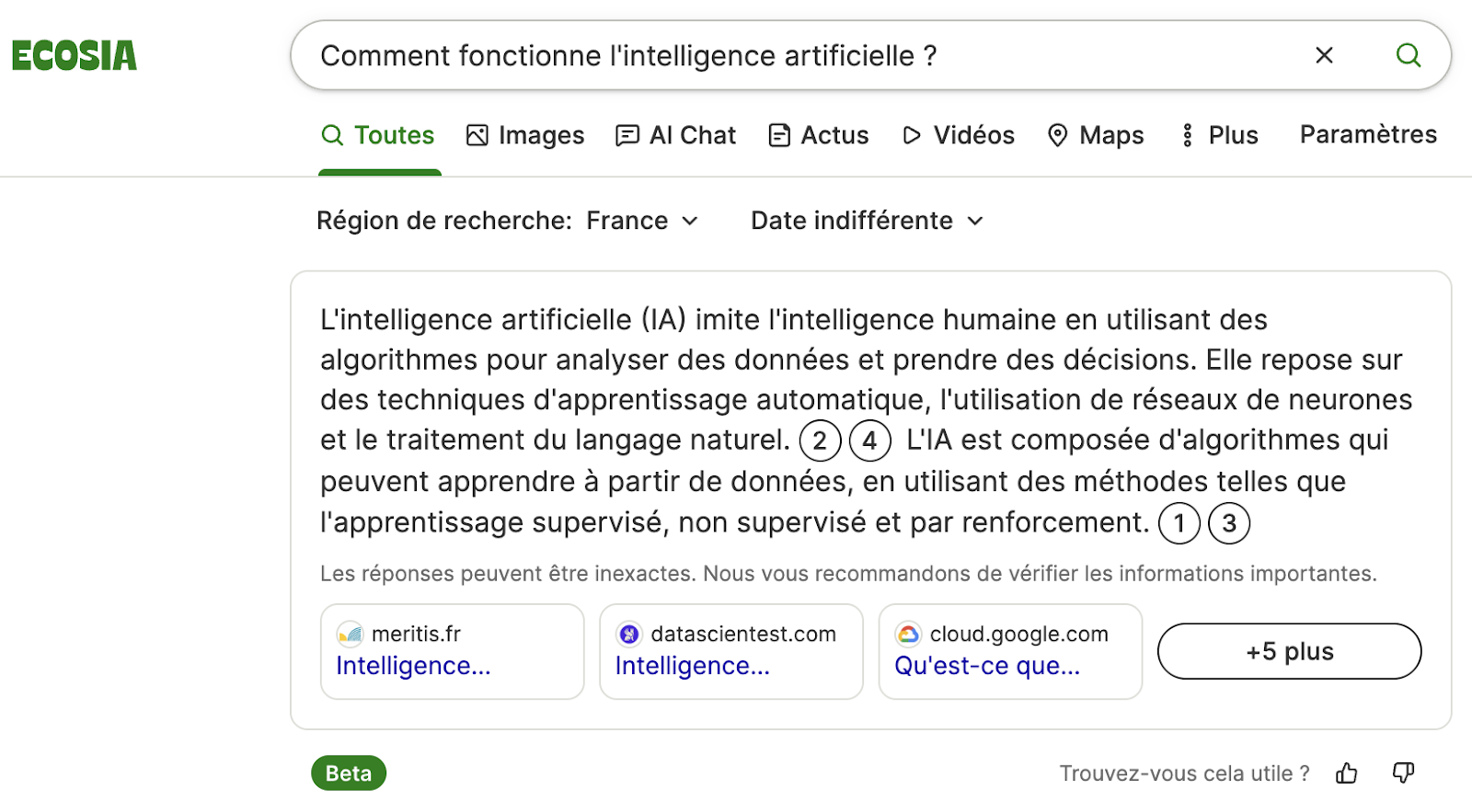Click citation number 4 circle
The width and height of the screenshot is (1472, 812).
(869, 440)
